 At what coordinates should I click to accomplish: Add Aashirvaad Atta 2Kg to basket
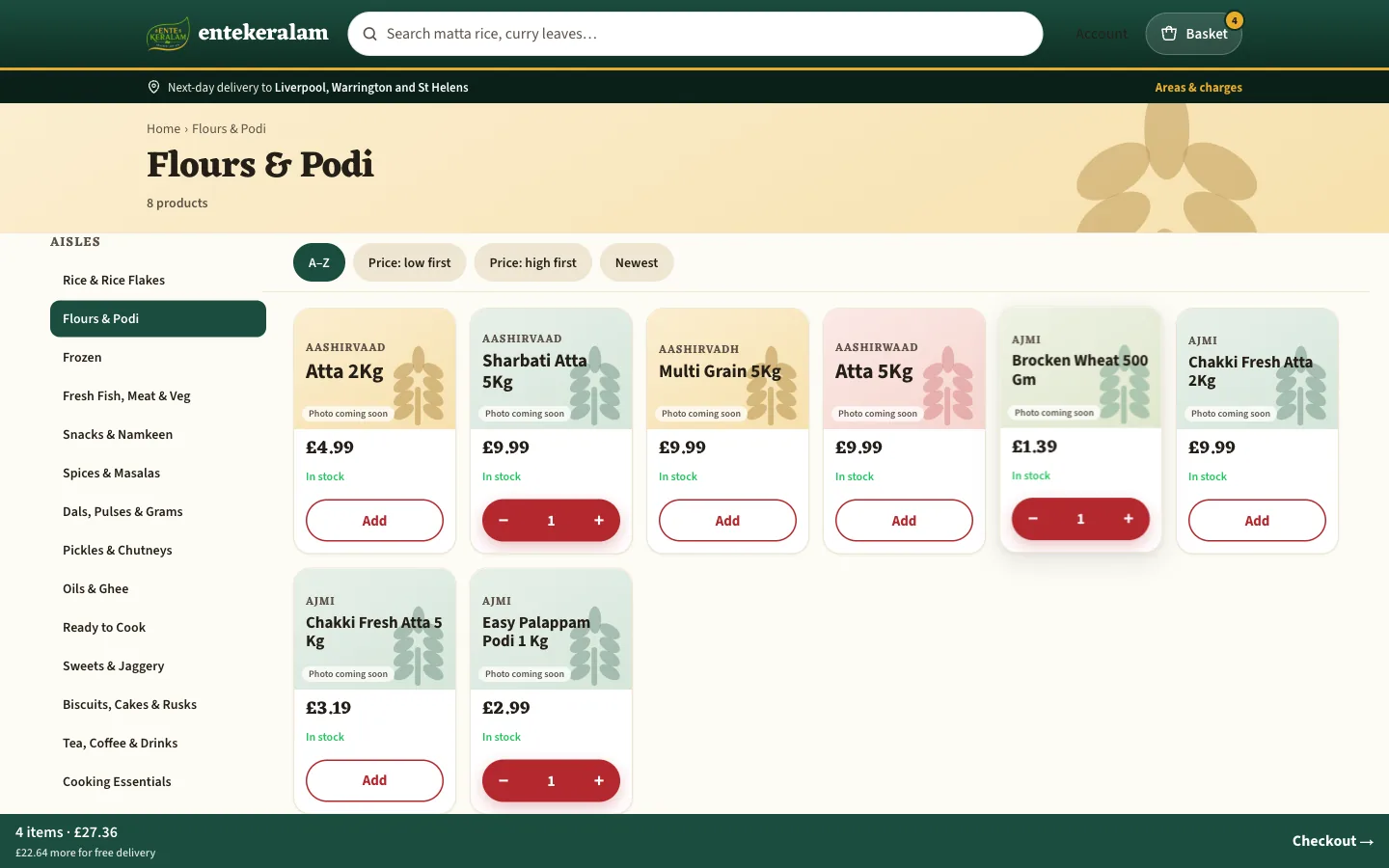coord(374,521)
